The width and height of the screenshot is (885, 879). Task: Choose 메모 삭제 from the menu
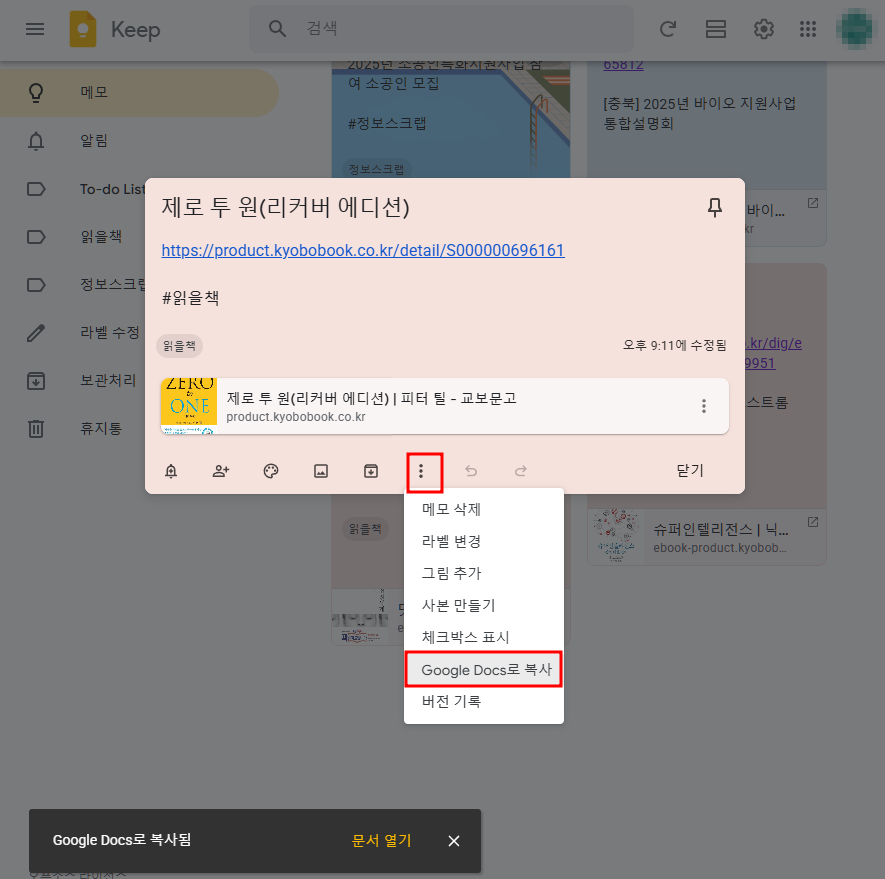(x=484, y=509)
